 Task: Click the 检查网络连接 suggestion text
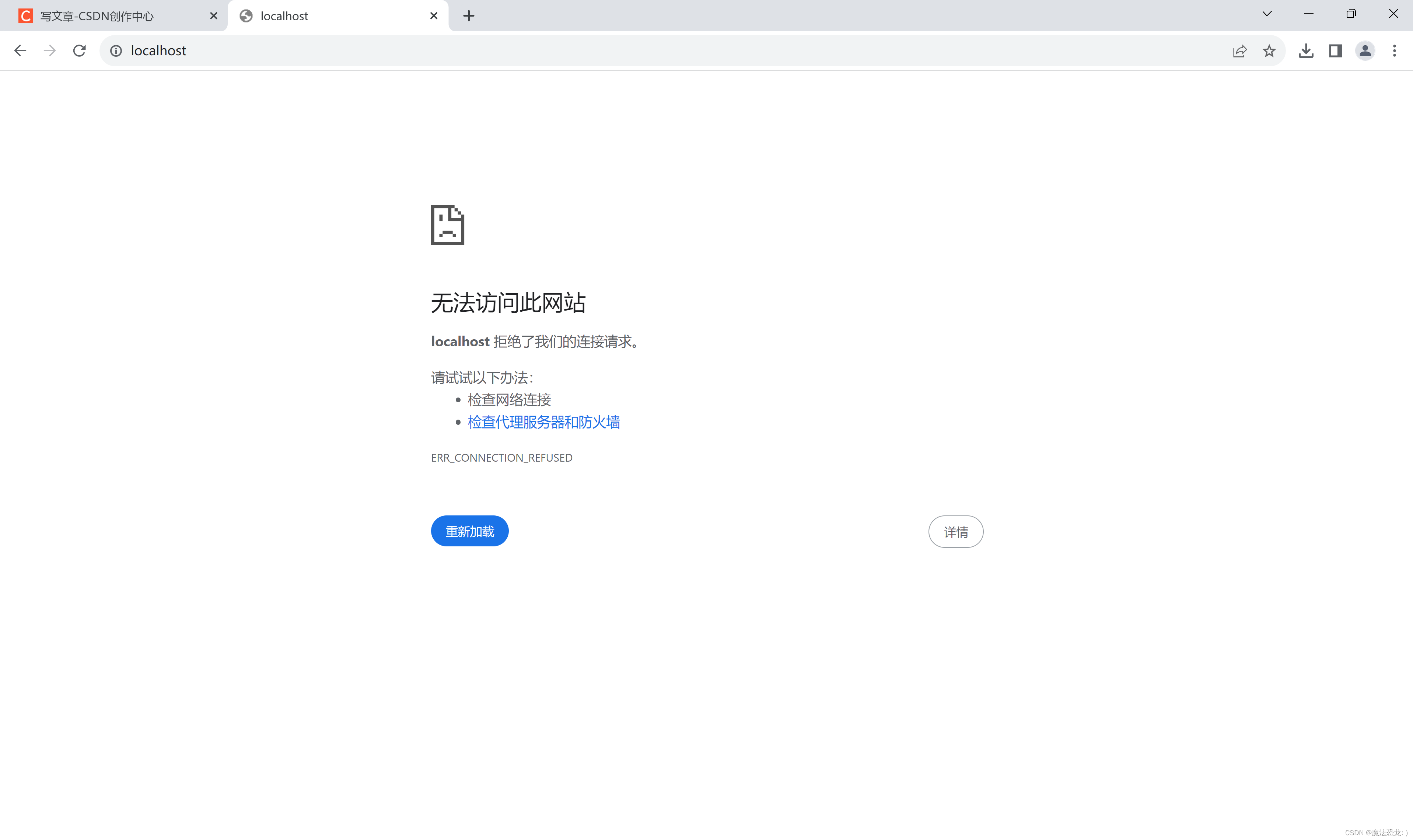tap(509, 400)
